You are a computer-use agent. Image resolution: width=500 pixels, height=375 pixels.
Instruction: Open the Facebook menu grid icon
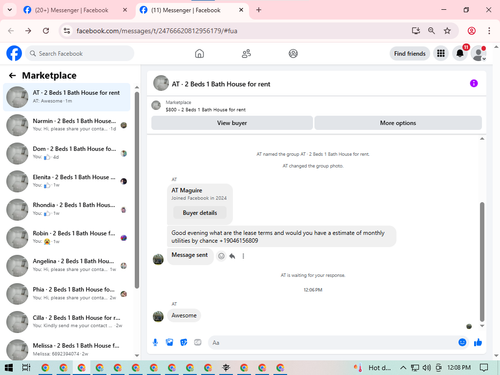[441, 53]
